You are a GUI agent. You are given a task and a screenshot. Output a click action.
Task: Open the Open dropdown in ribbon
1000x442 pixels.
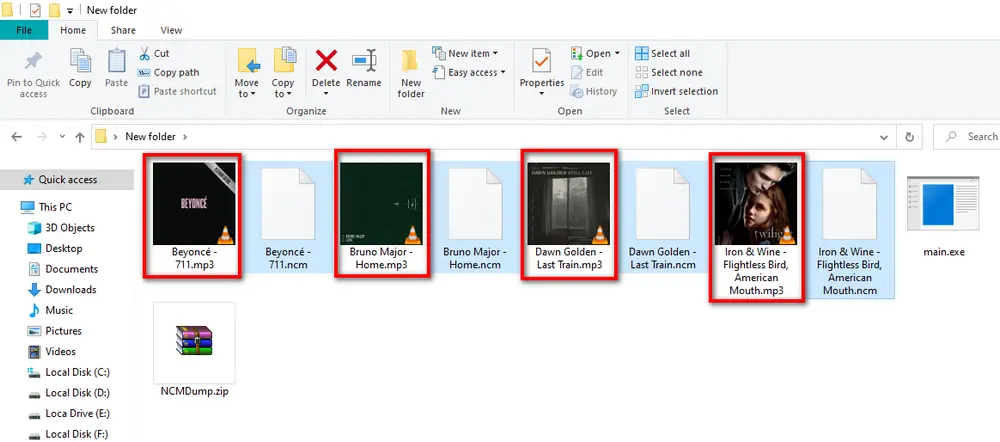coord(596,54)
